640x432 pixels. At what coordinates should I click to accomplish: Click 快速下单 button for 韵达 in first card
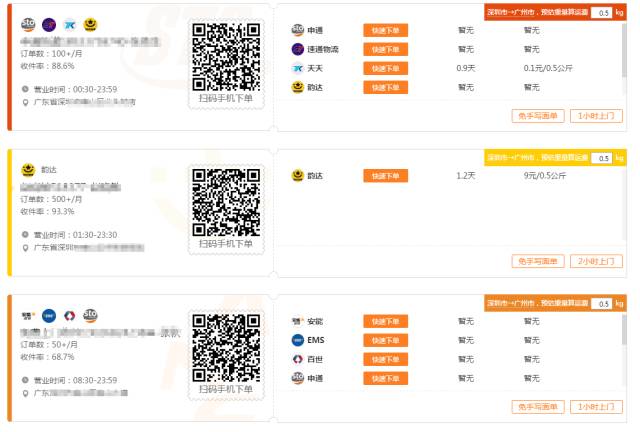385,87
